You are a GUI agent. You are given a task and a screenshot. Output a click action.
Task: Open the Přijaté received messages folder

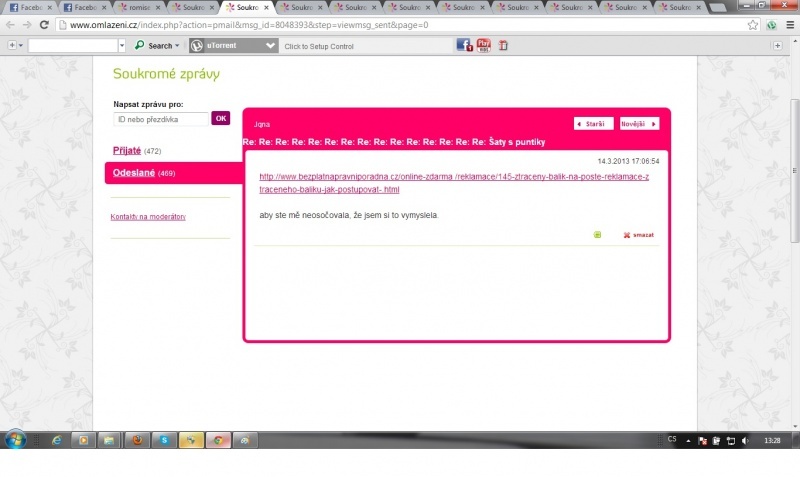tap(127, 150)
